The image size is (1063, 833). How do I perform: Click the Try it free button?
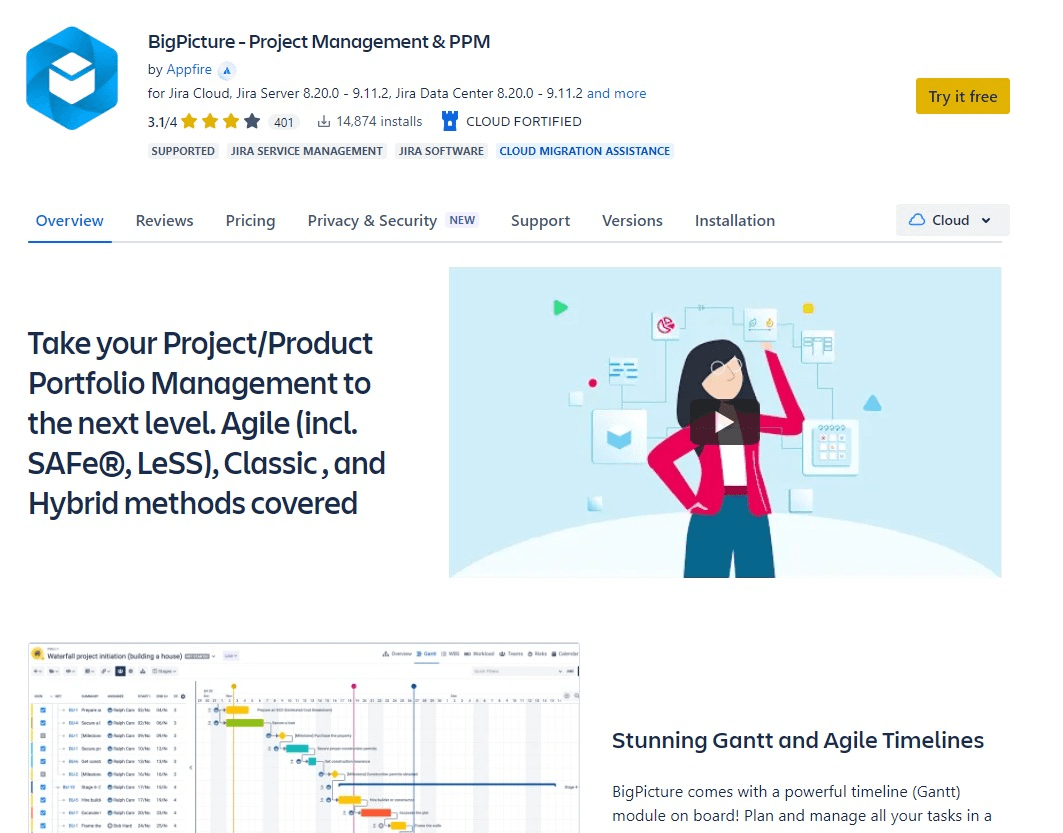pyautogui.click(x=963, y=96)
